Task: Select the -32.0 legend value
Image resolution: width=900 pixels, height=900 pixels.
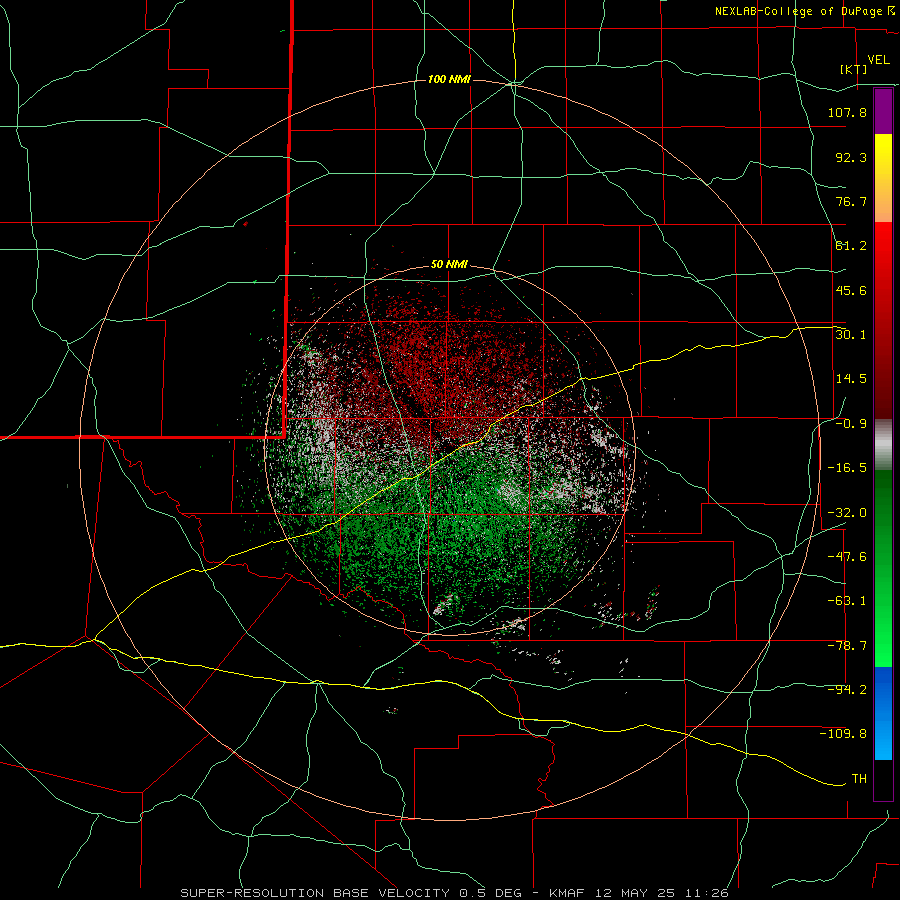Action: pyautogui.click(x=847, y=513)
